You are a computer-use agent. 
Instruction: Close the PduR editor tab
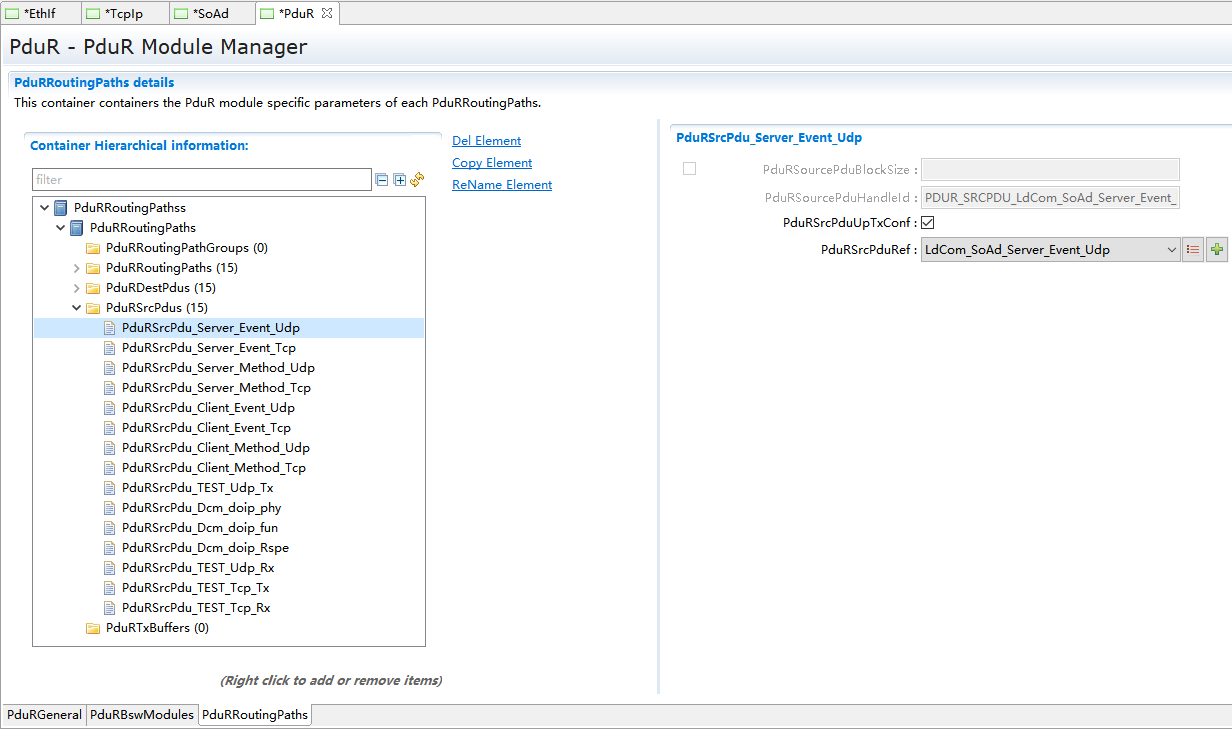[327, 13]
